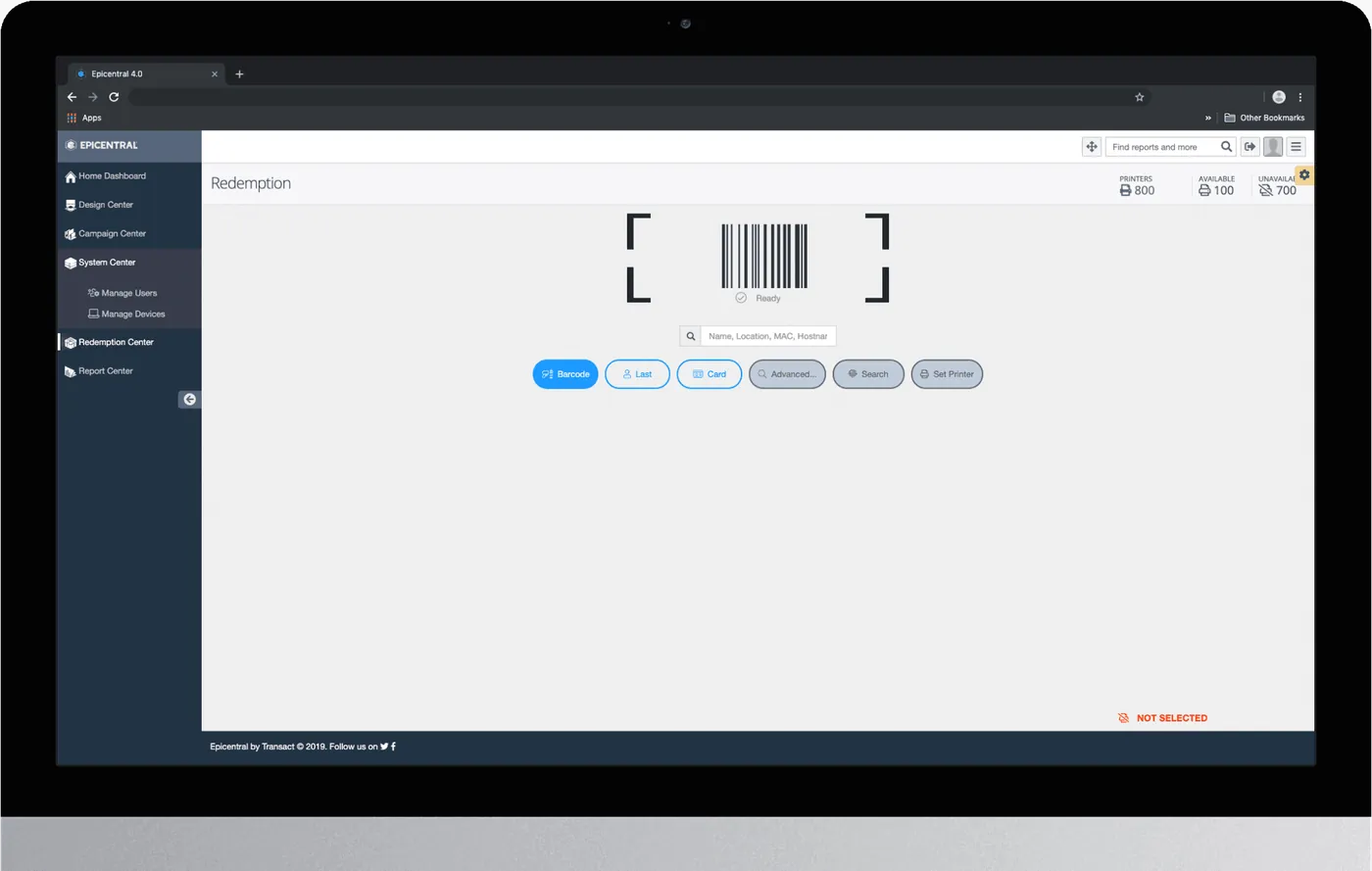1372x871 pixels.
Task: Bookmark this page with star icon
Action: [1140, 97]
